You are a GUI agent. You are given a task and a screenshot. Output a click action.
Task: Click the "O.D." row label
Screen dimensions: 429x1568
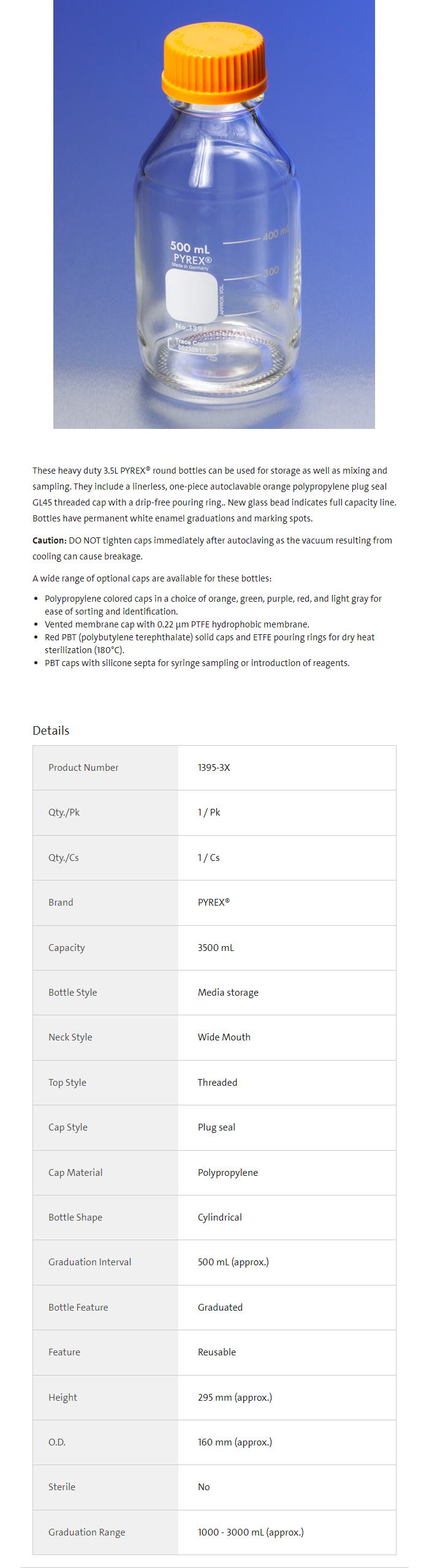point(57,1442)
